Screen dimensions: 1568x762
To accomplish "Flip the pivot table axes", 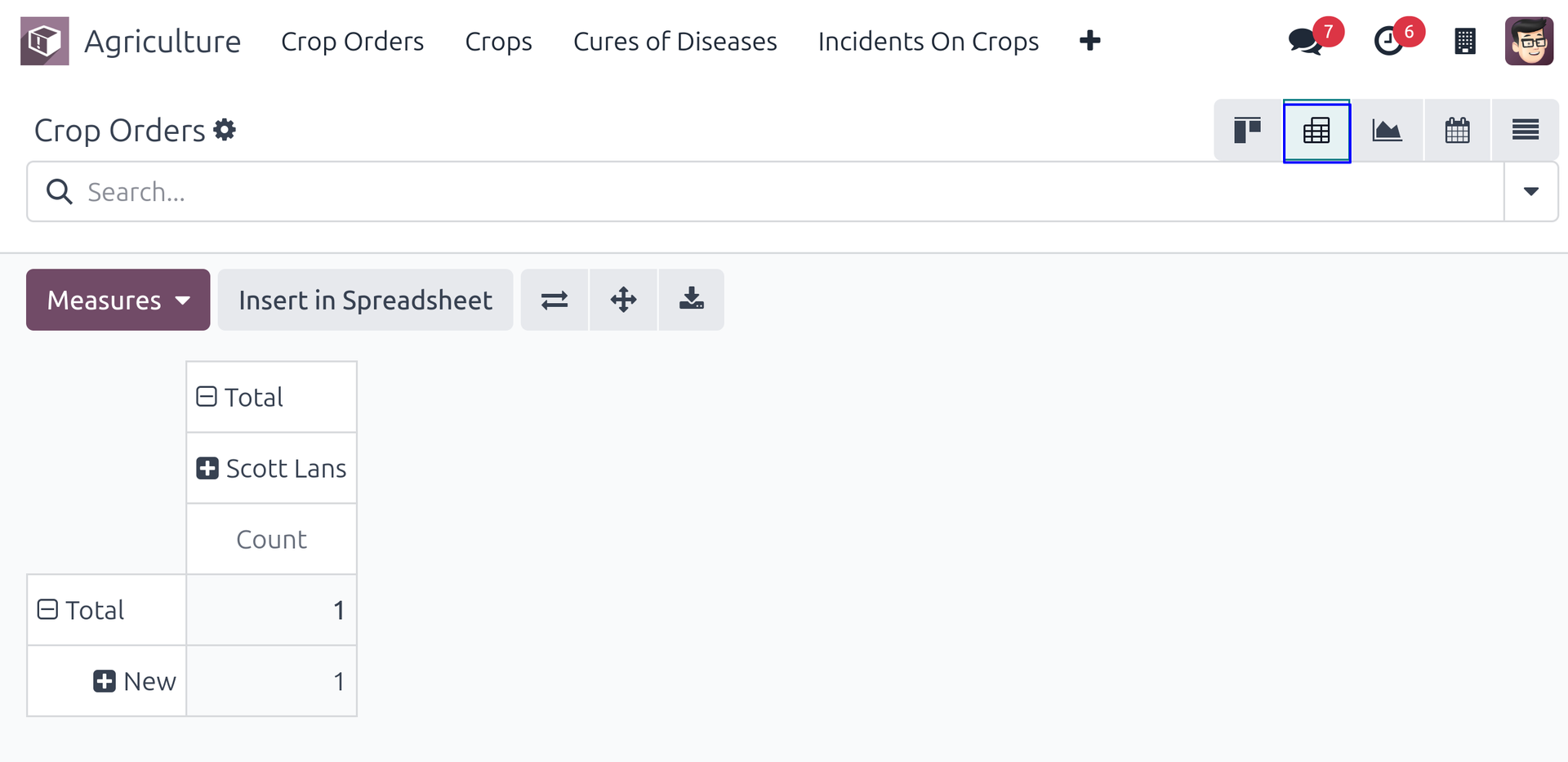I will pos(555,300).
